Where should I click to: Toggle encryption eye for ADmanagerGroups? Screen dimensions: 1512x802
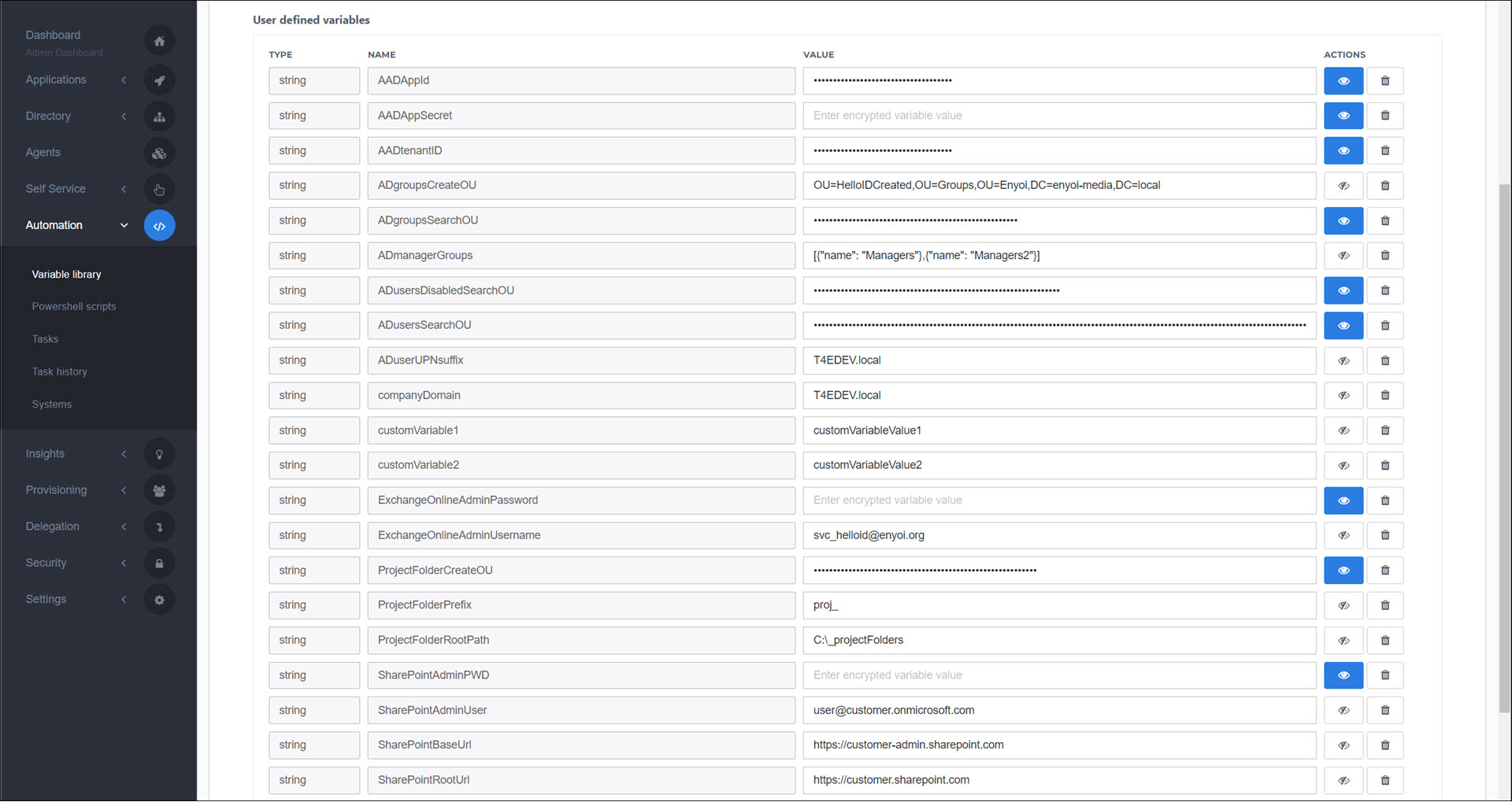[1343, 256]
